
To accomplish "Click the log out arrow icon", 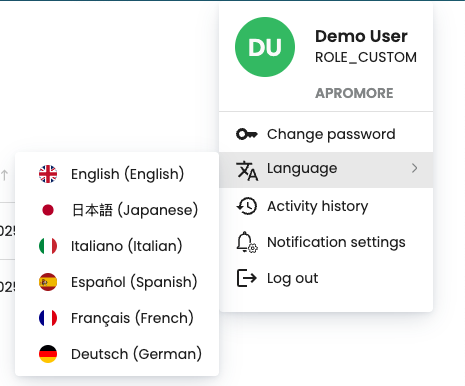I will coord(247,278).
